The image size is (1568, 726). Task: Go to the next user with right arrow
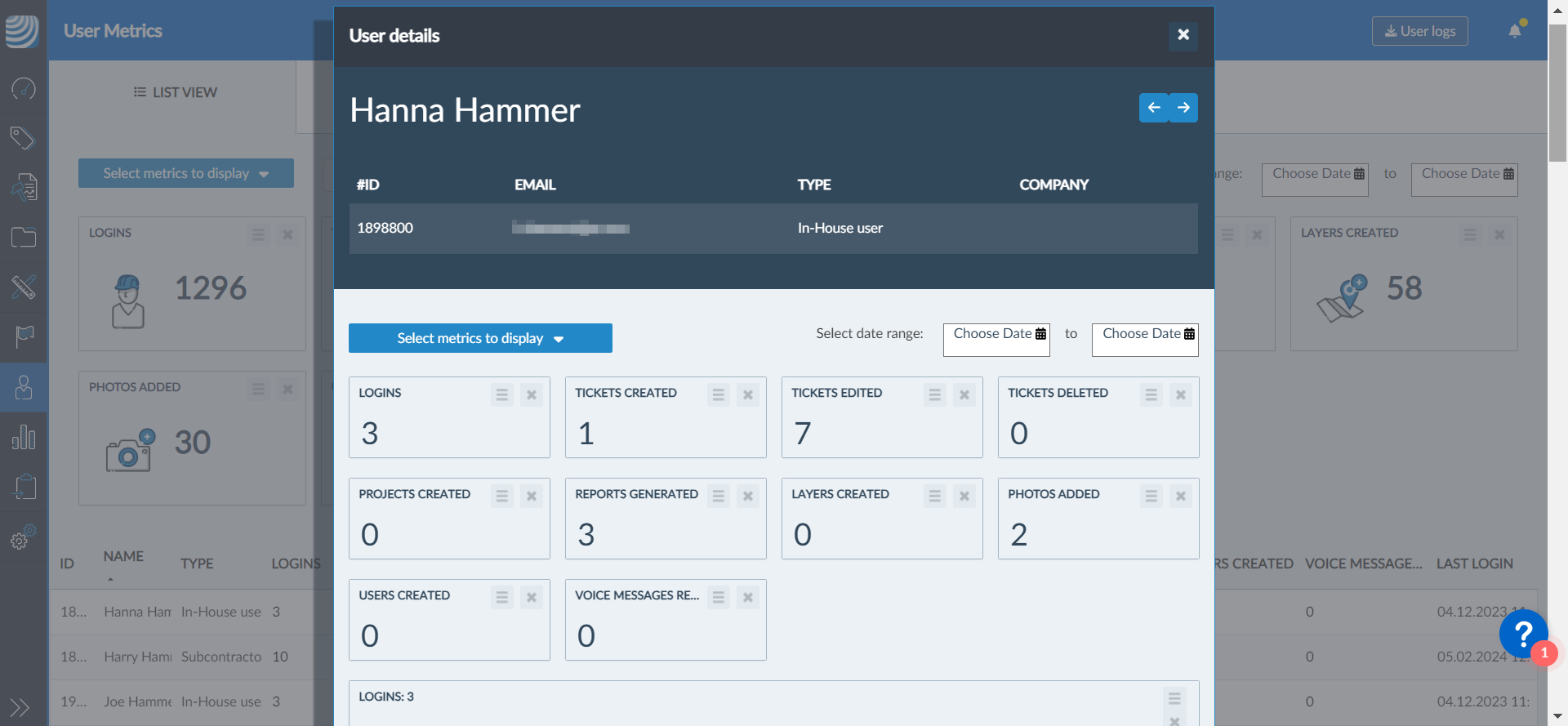click(1183, 108)
